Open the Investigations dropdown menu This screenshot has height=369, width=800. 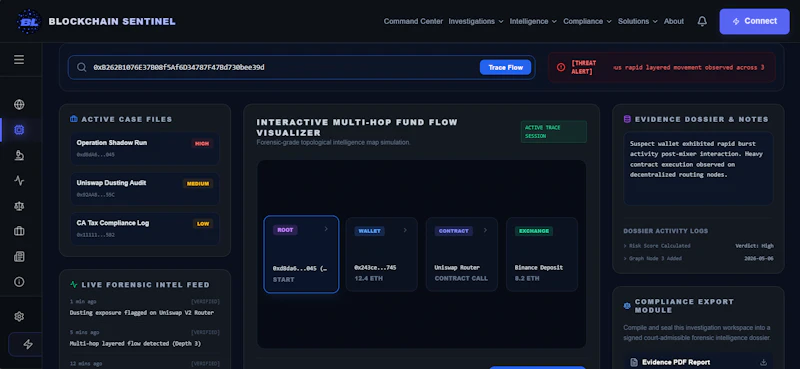tap(476, 21)
